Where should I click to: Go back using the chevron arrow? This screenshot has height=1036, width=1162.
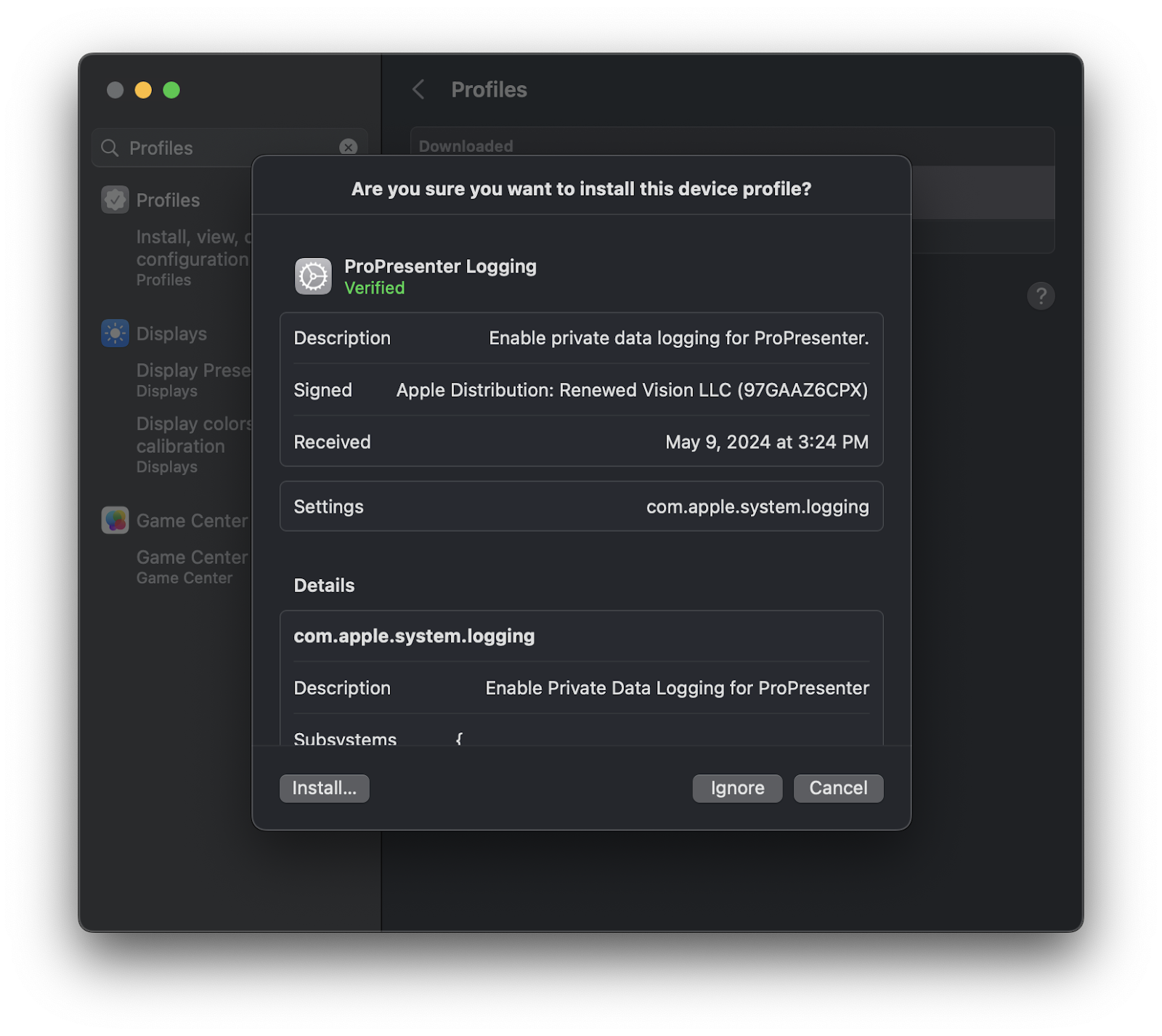click(418, 89)
